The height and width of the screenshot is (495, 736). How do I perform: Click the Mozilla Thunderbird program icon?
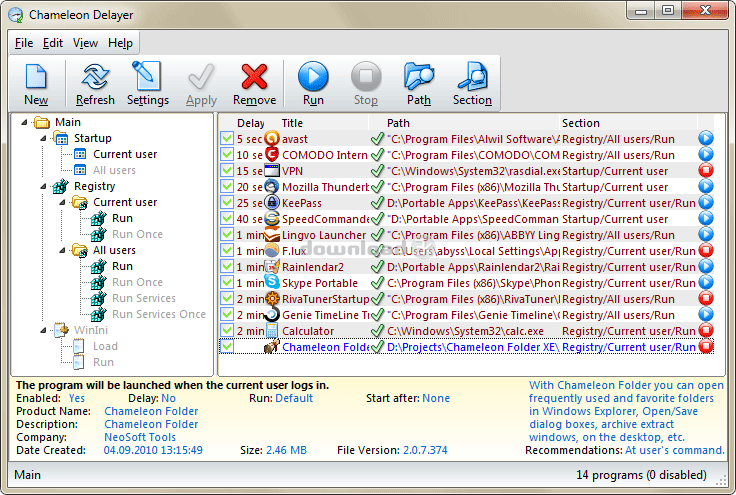click(272, 186)
